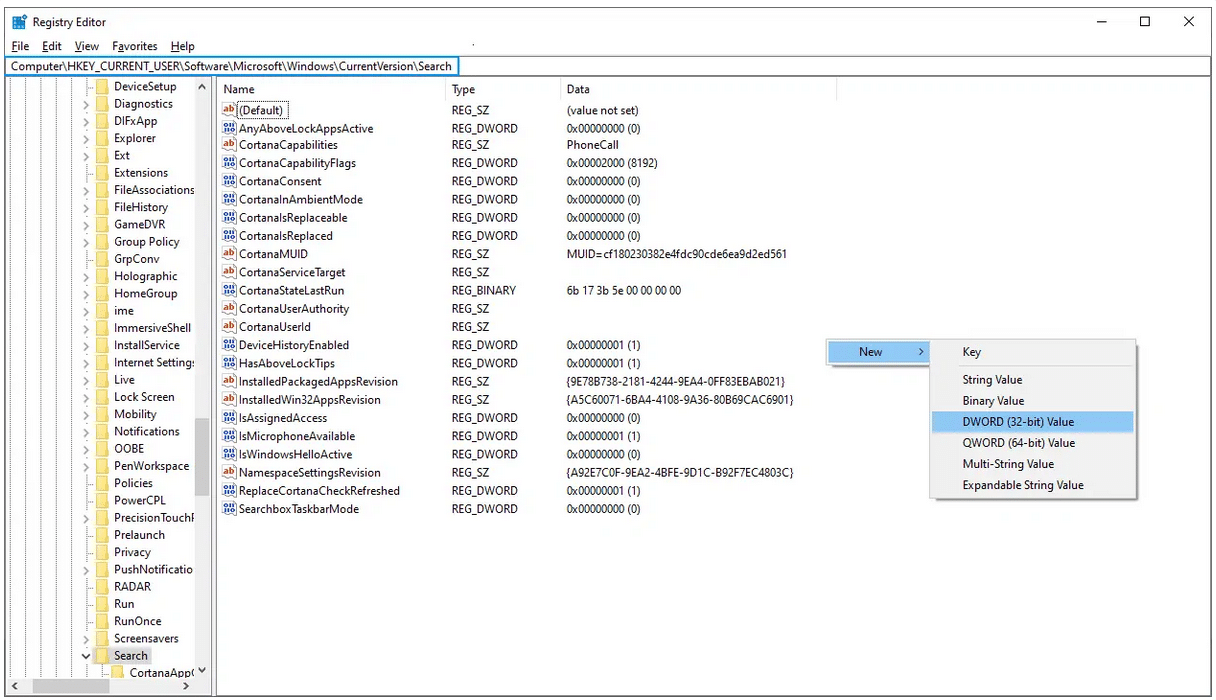Viewport: 1216px width, 700px height.
Task: Select String Value in the New submenu
Action: (x=992, y=380)
